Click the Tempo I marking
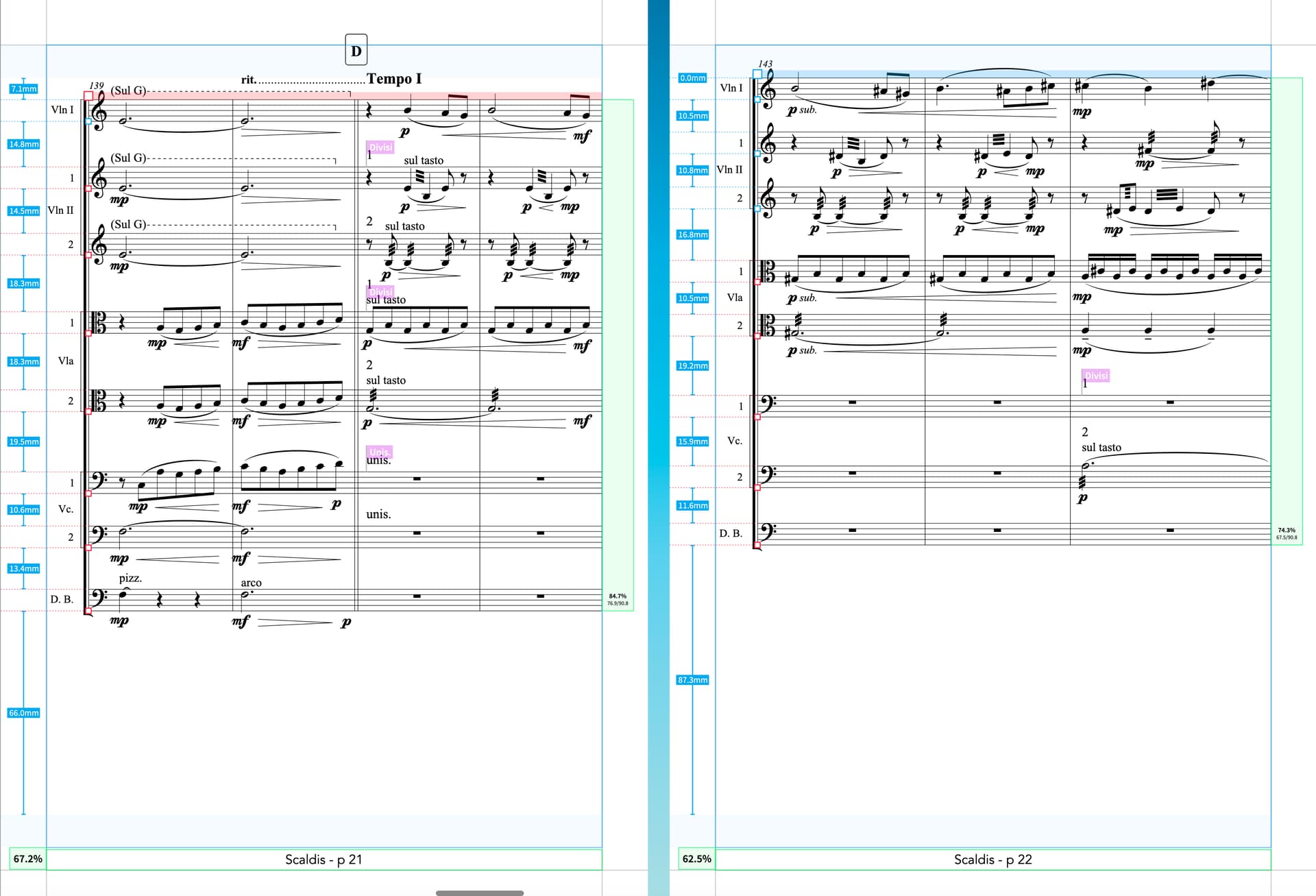The image size is (1316, 896). tap(394, 79)
